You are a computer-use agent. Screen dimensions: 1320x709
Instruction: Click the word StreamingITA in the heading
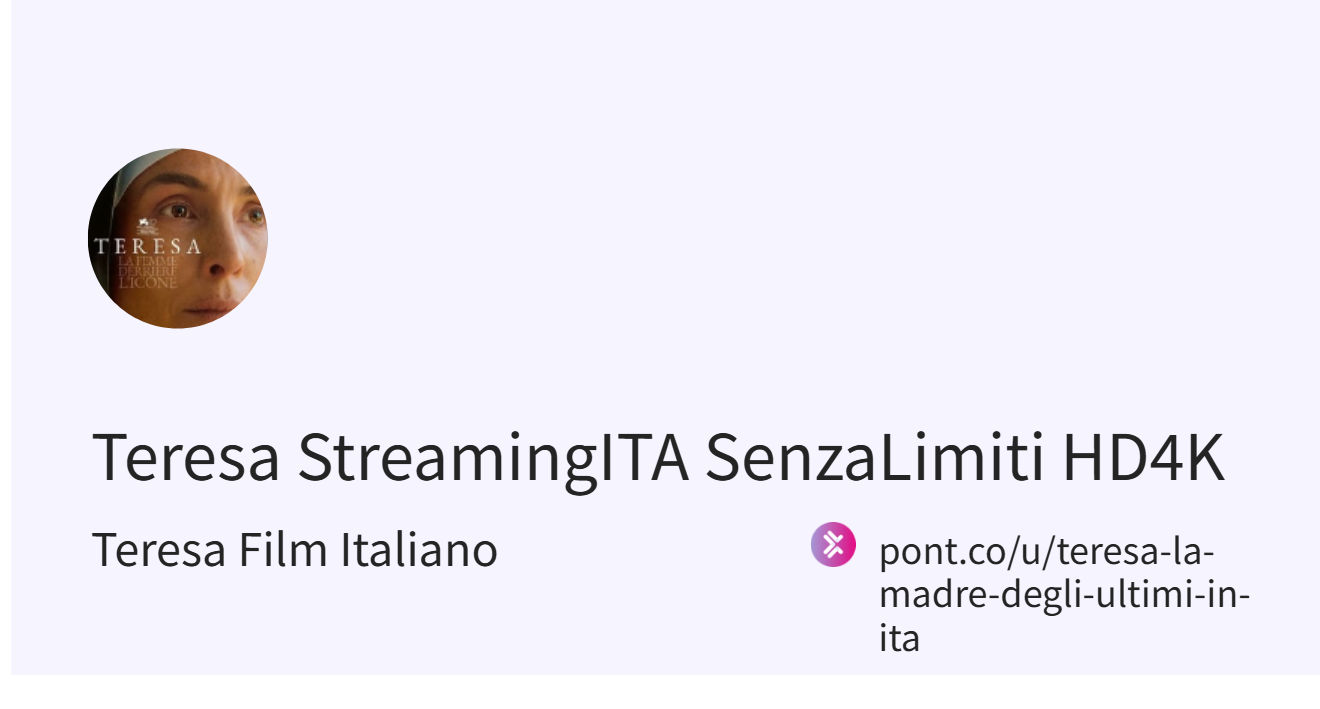click(x=493, y=458)
